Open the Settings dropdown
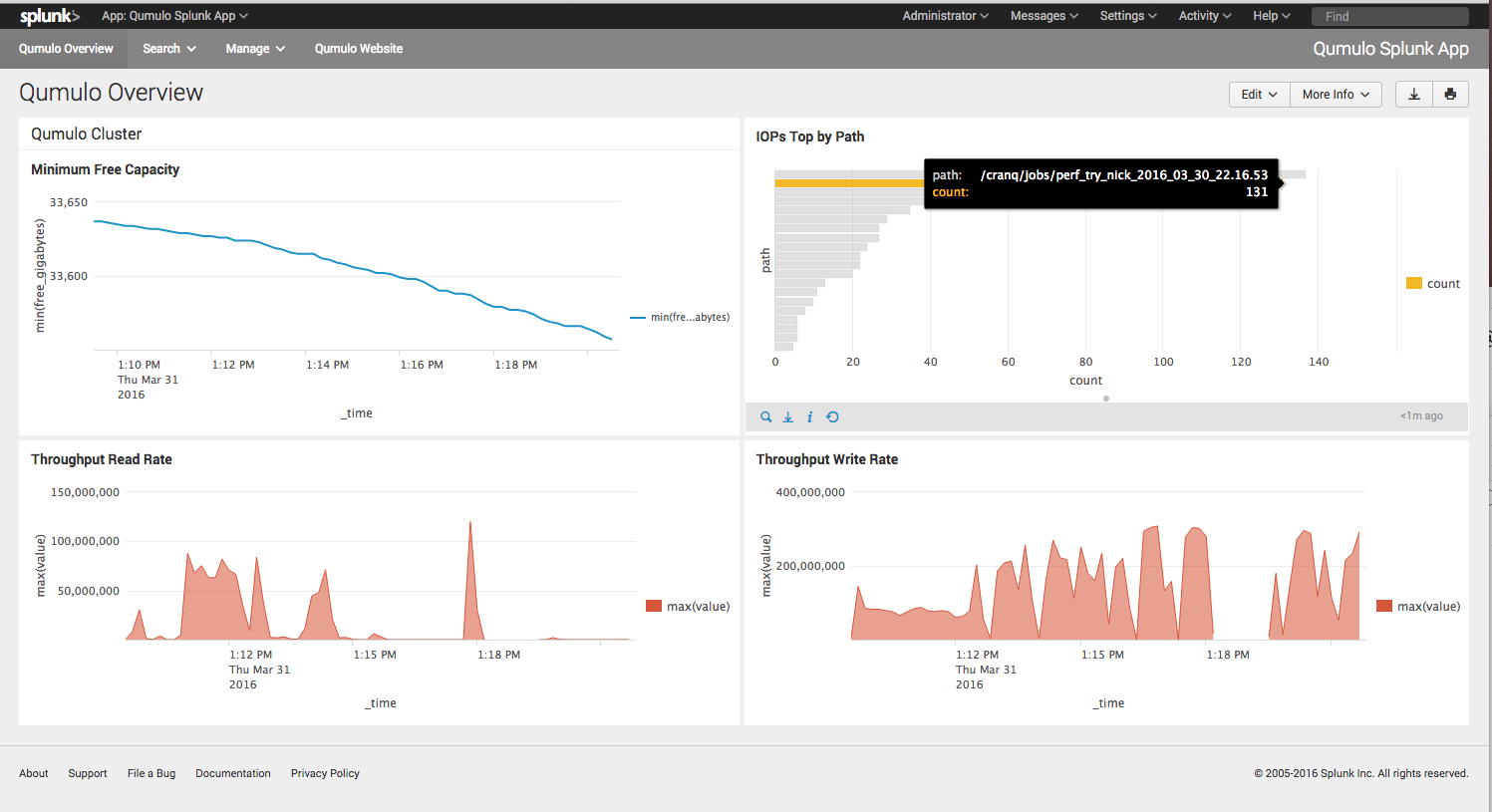This screenshot has height=812, width=1492. 1128,16
